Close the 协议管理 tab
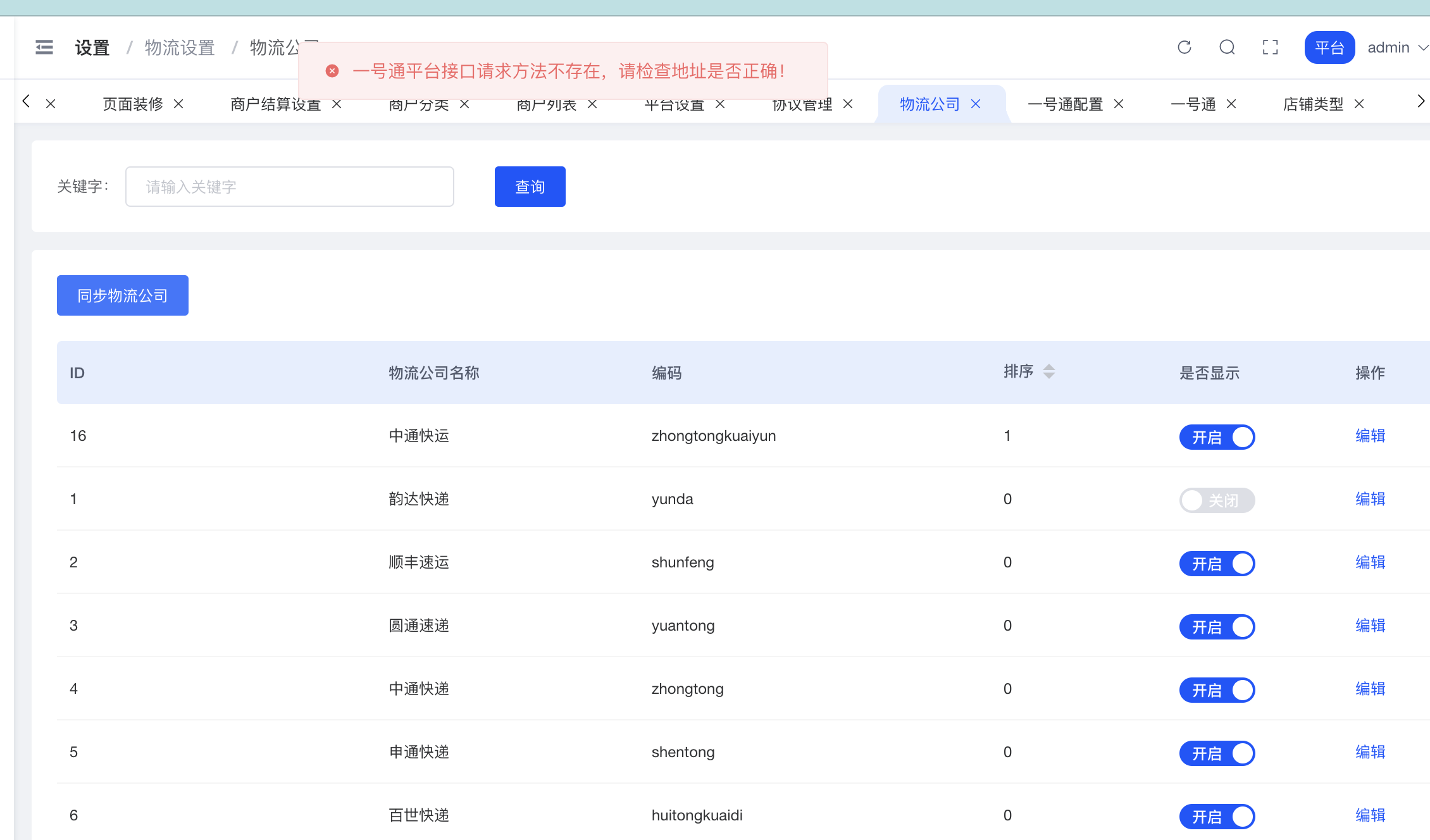Screen dimensions: 1430x840 (x=849, y=104)
